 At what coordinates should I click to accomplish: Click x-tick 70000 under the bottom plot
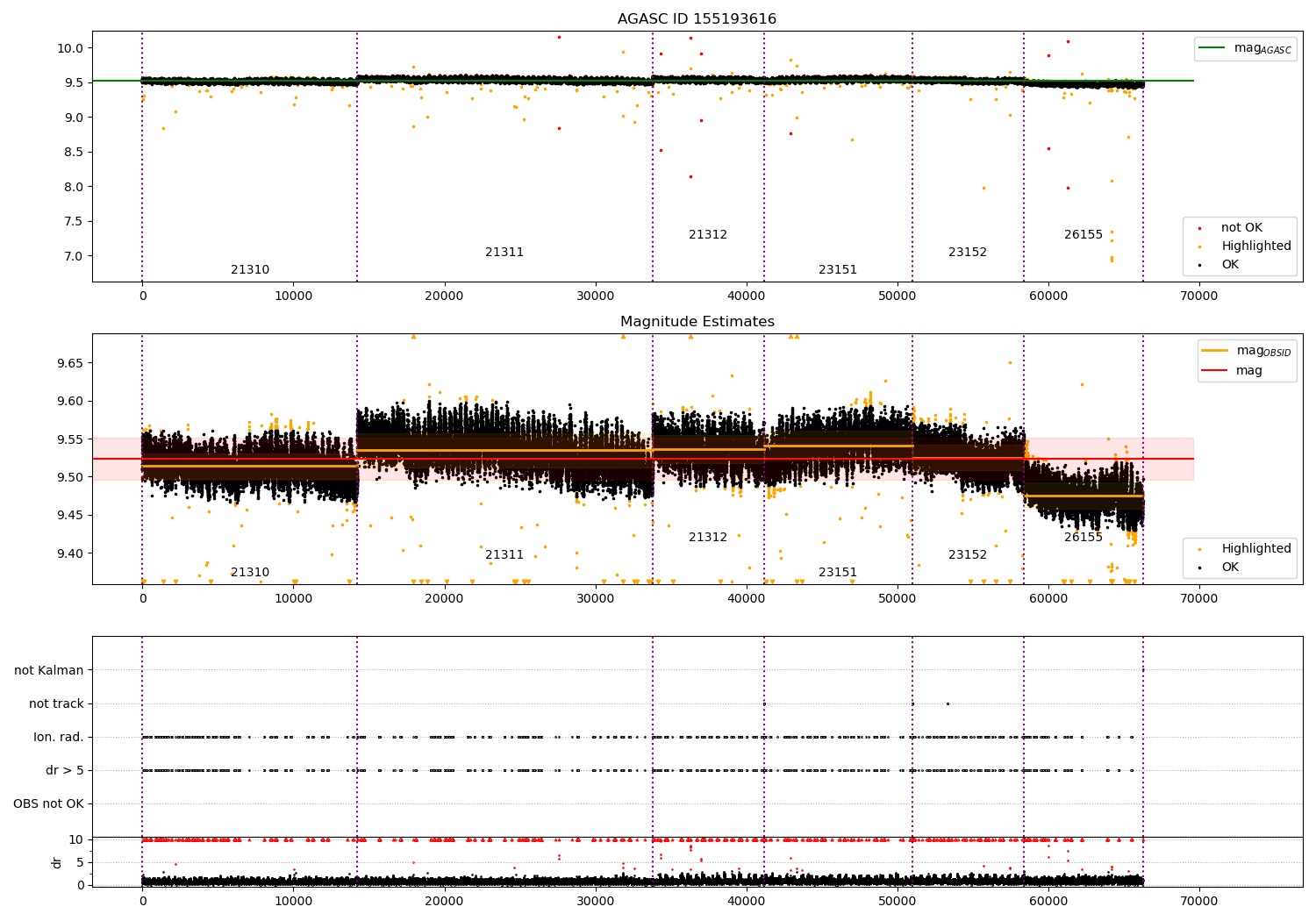click(x=1199, y=901)
